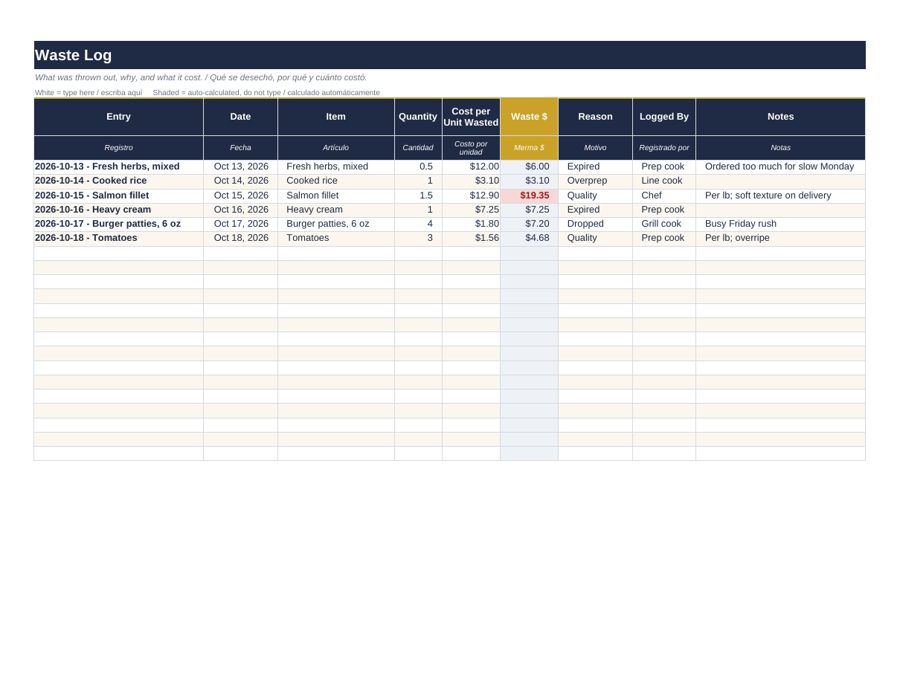The height and width of the screenshot is (695, 900).
Task: Select the 'Fecha' subheader cell
Action: [240, 147]
